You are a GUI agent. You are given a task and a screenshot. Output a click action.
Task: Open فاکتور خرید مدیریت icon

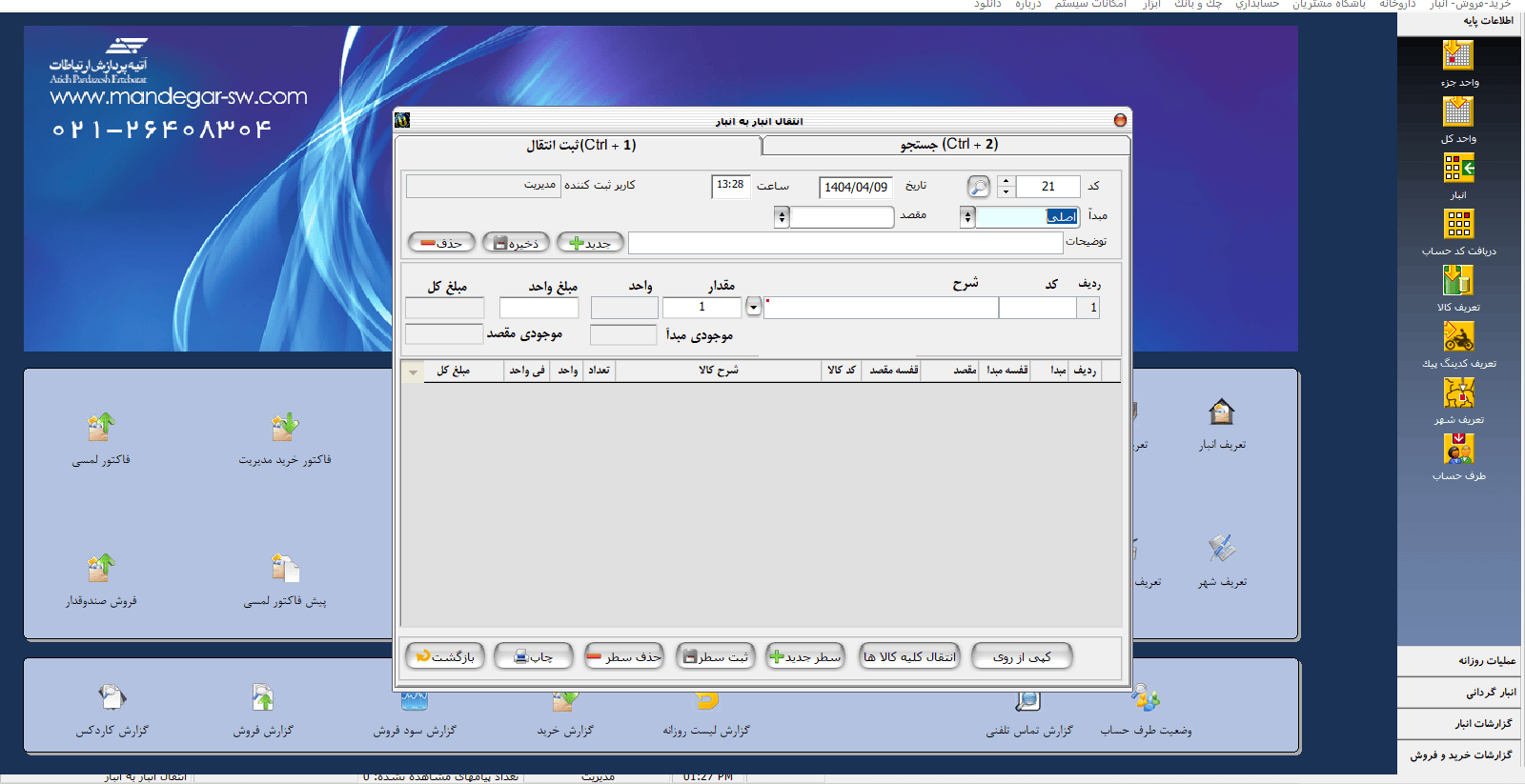(285, 428)
